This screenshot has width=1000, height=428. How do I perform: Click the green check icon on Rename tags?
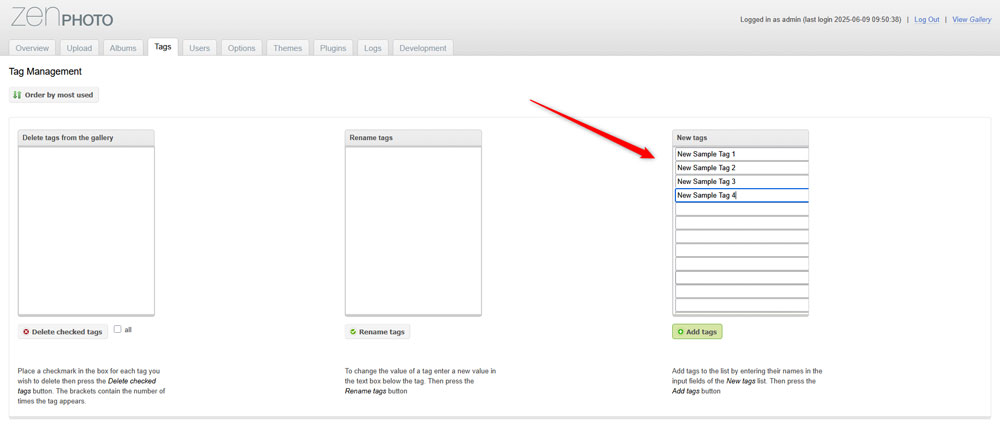tap(353, 332)
